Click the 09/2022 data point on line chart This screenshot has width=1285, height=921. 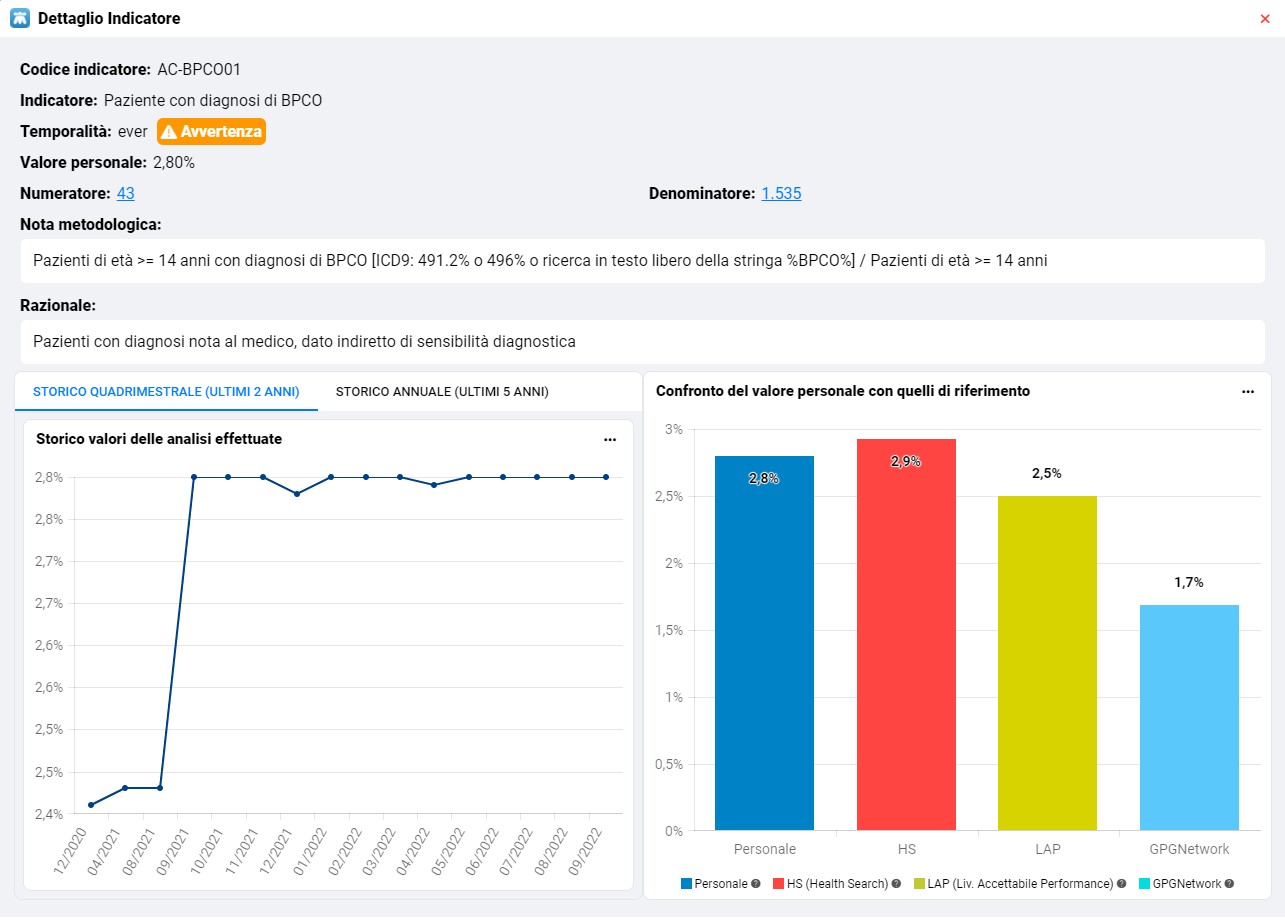tap(606, 477)
